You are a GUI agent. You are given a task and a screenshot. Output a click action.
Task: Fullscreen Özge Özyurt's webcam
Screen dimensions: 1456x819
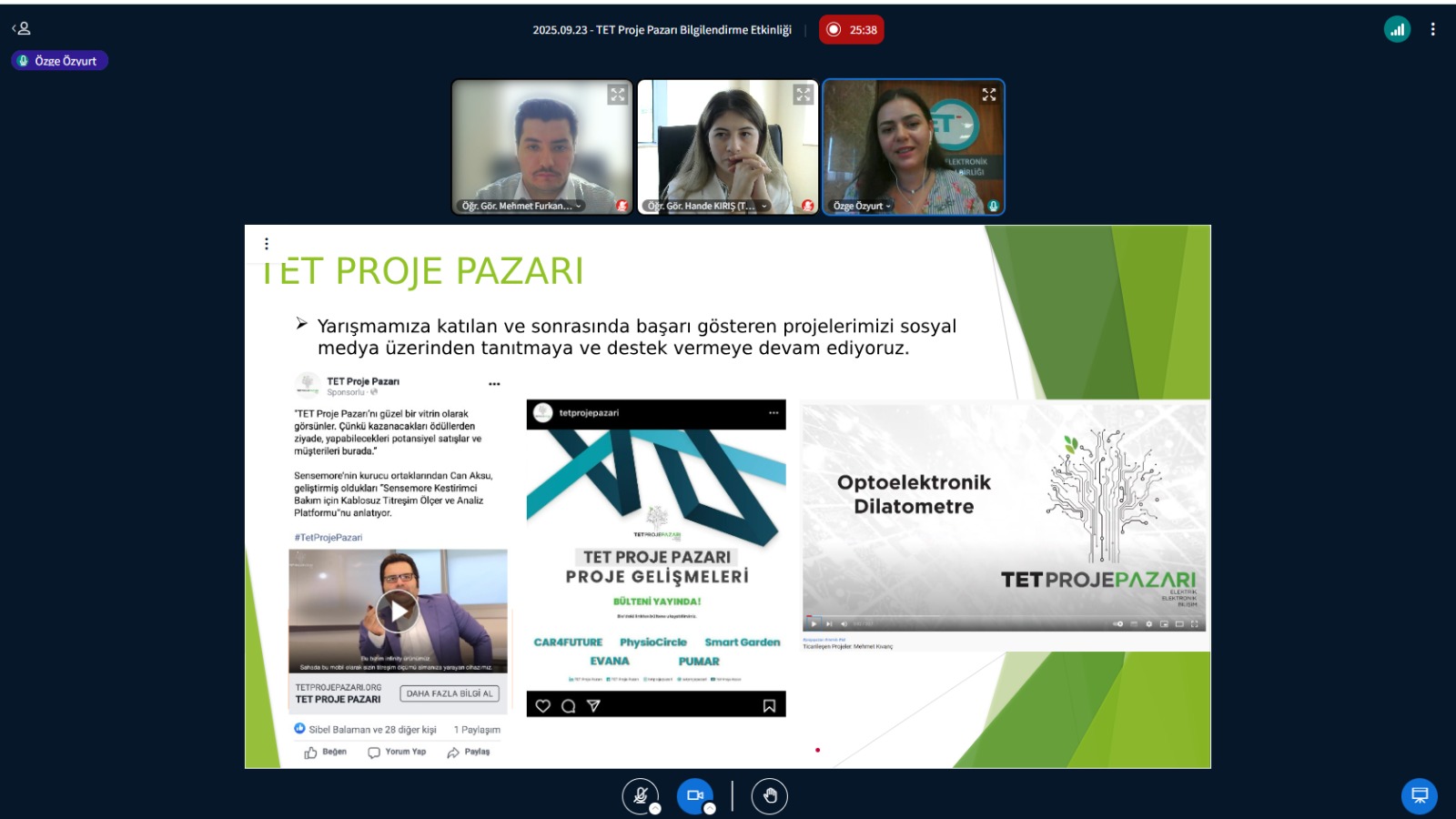click(x=989, y=95)
